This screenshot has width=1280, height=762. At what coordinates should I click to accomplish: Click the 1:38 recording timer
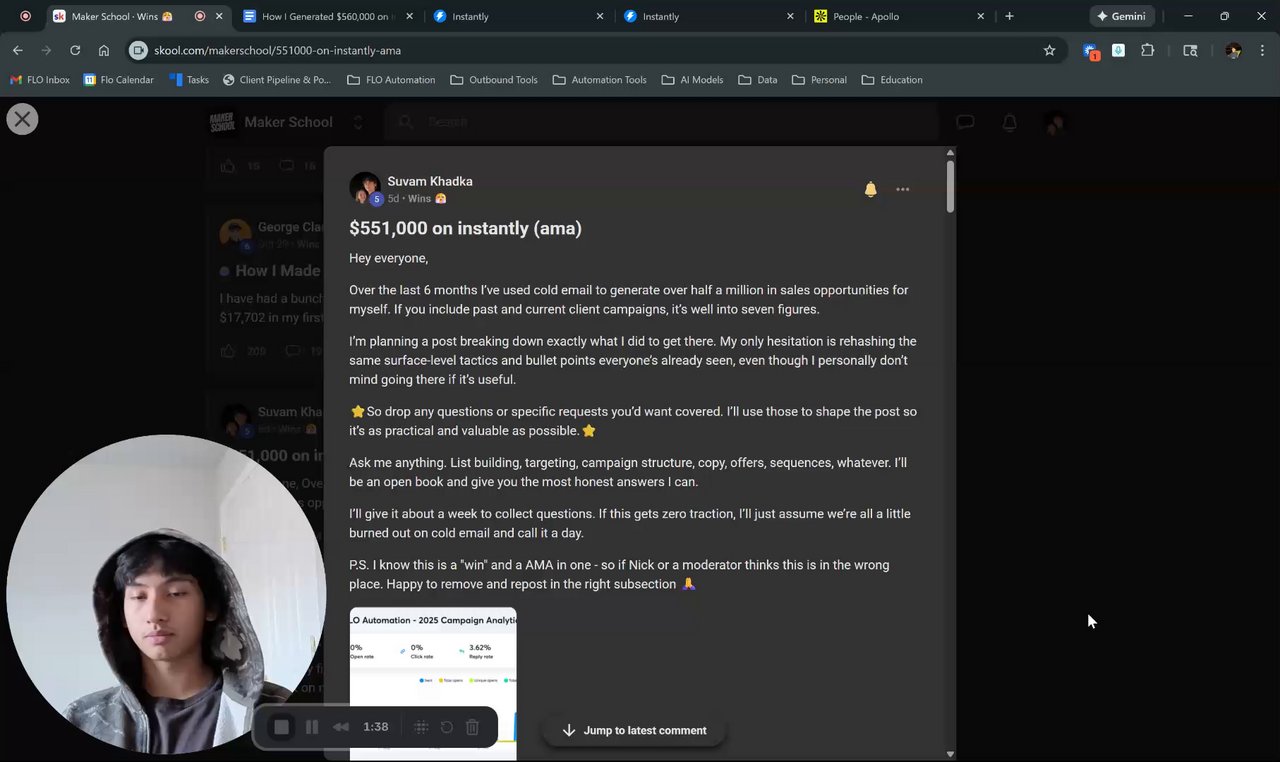point(376,727)
